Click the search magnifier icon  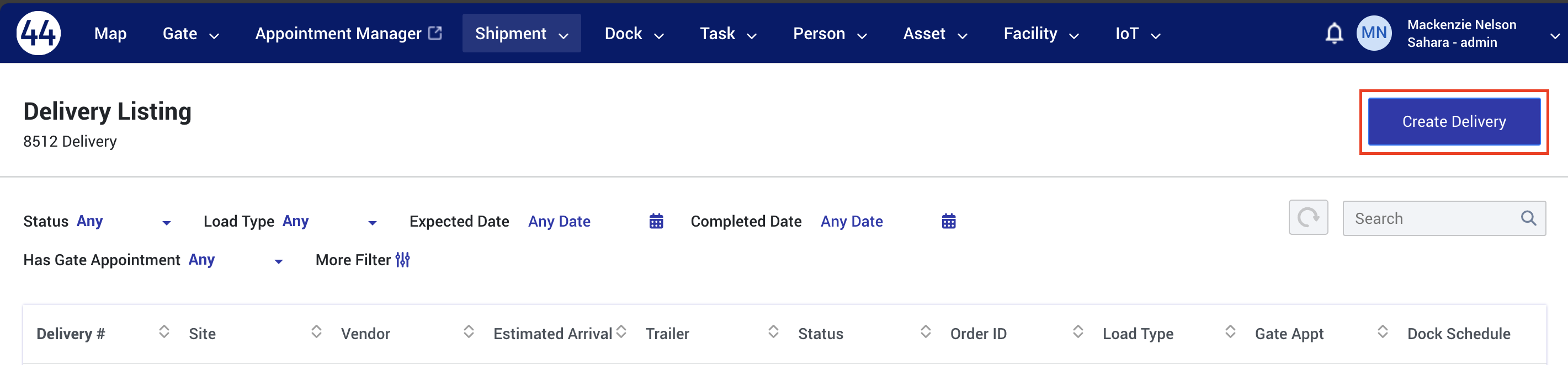click(1528, 218)
